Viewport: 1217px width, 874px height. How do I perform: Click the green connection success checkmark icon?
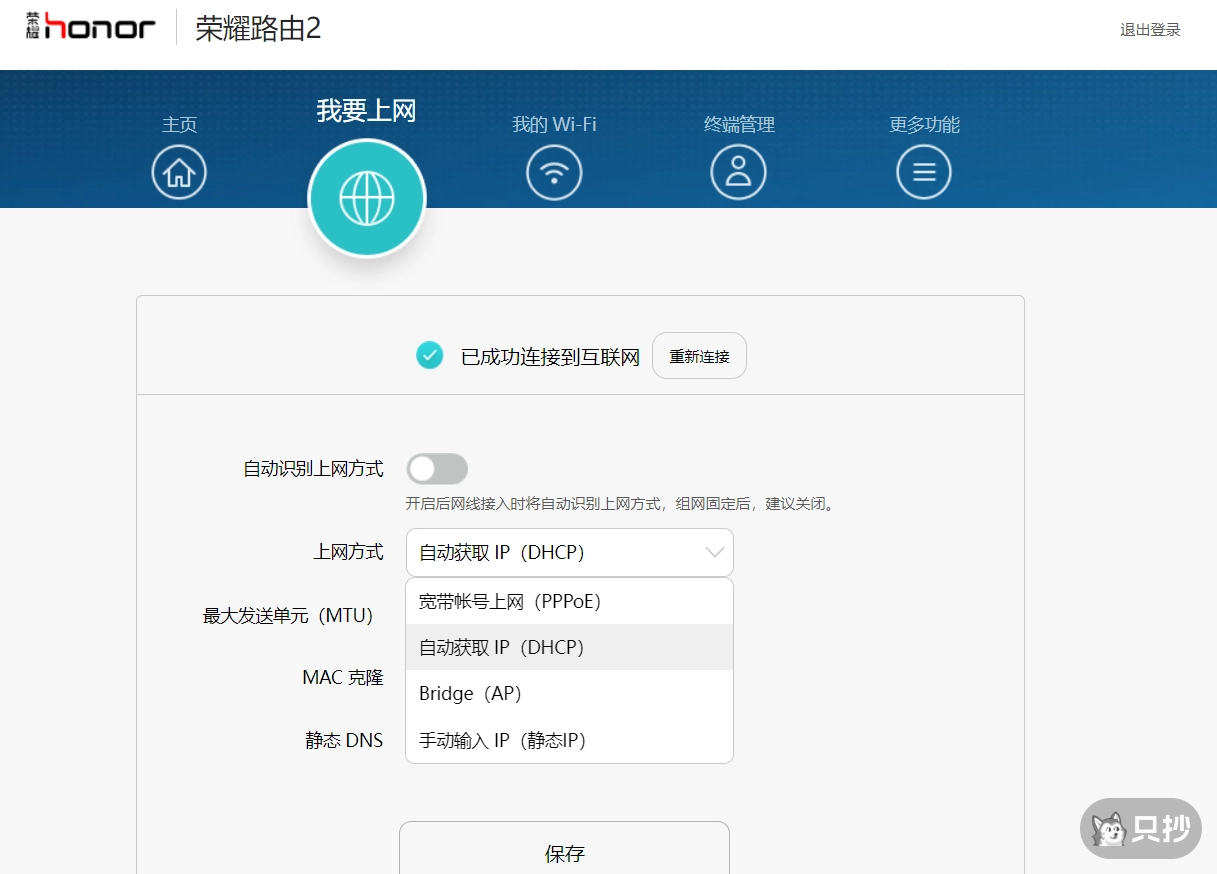[x=429, y=355]
